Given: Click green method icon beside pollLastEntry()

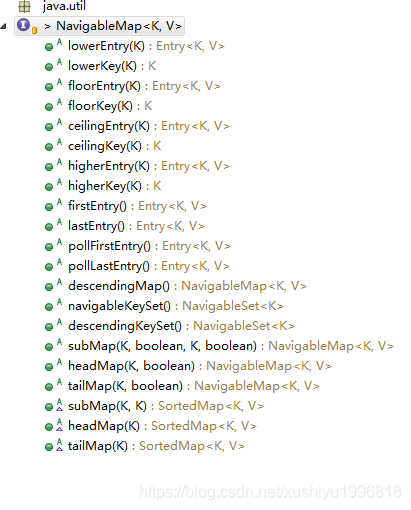Looking at the screenshot, I should pos(49,267).
